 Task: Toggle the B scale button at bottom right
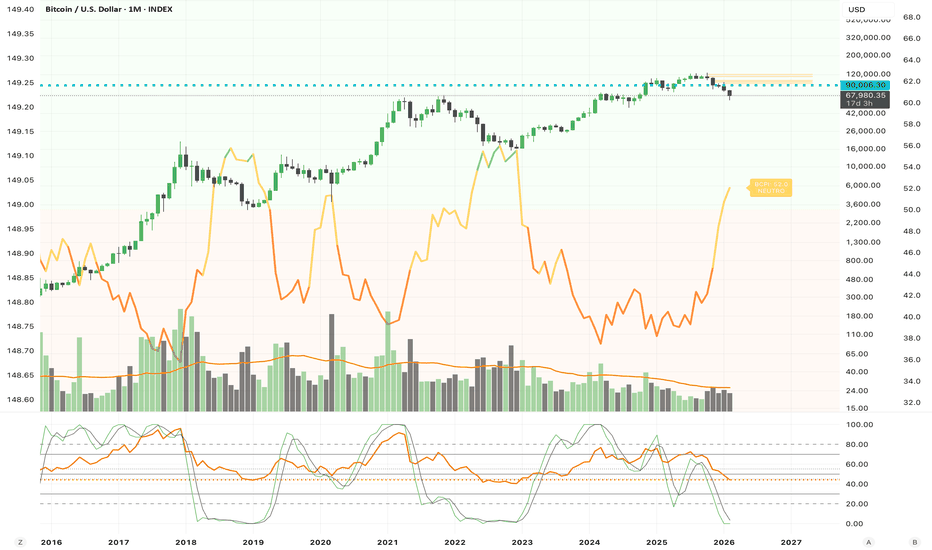tap(914, 542)
